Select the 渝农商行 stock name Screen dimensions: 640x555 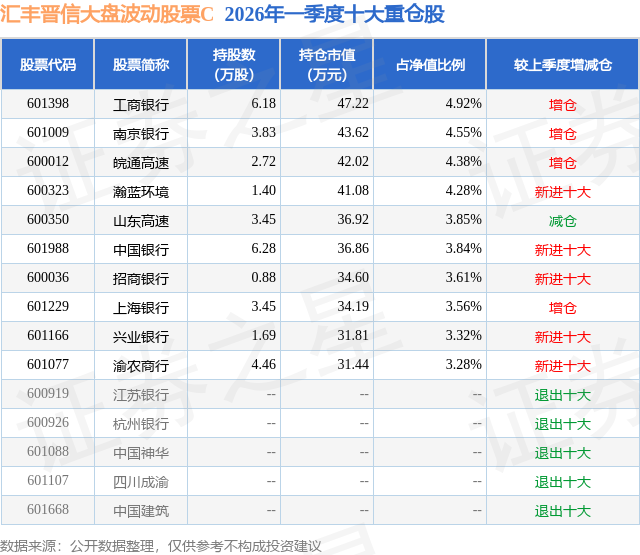[x=141, y=366]
